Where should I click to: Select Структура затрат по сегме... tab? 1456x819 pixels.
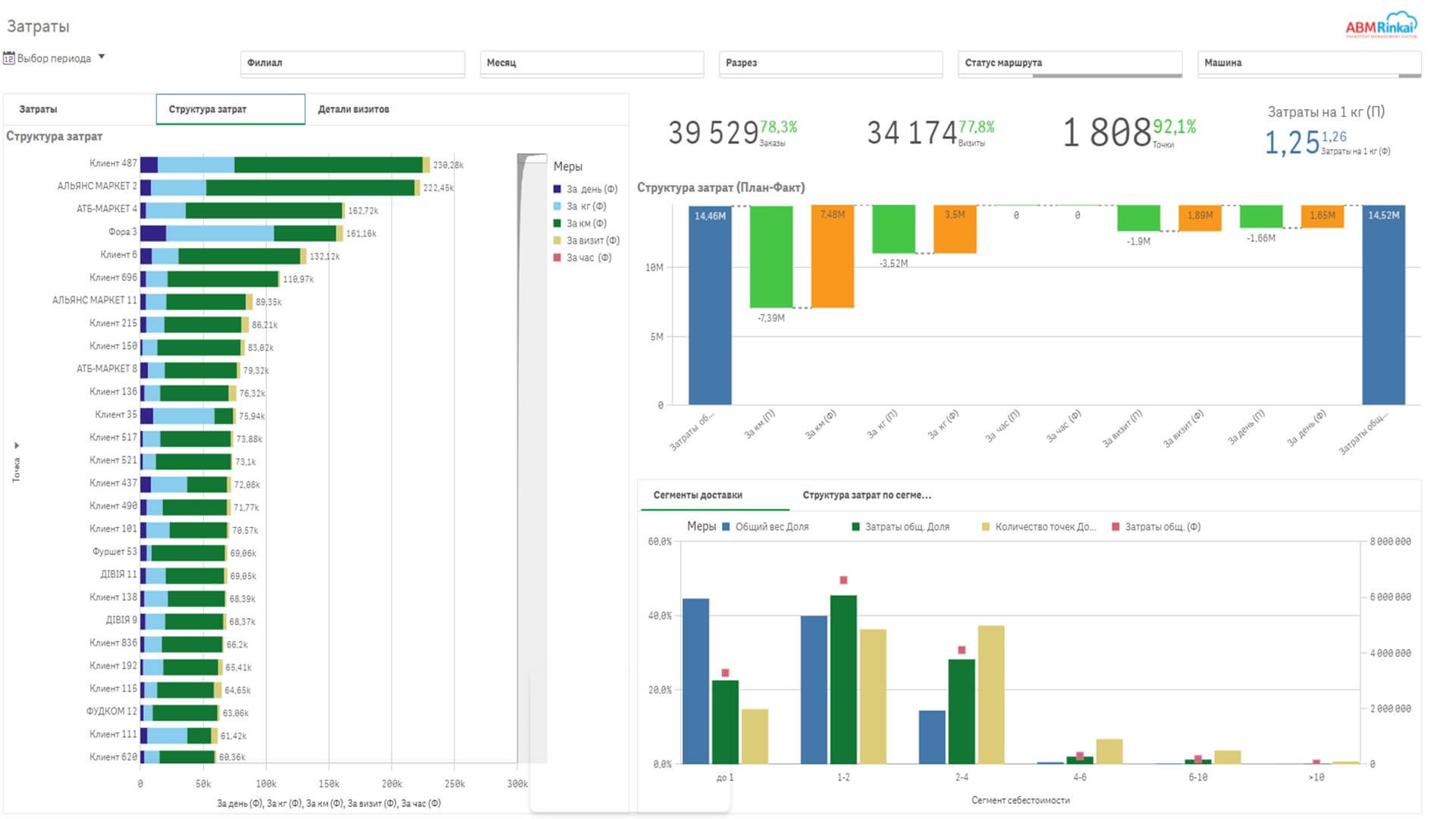[x=867, y=495]
